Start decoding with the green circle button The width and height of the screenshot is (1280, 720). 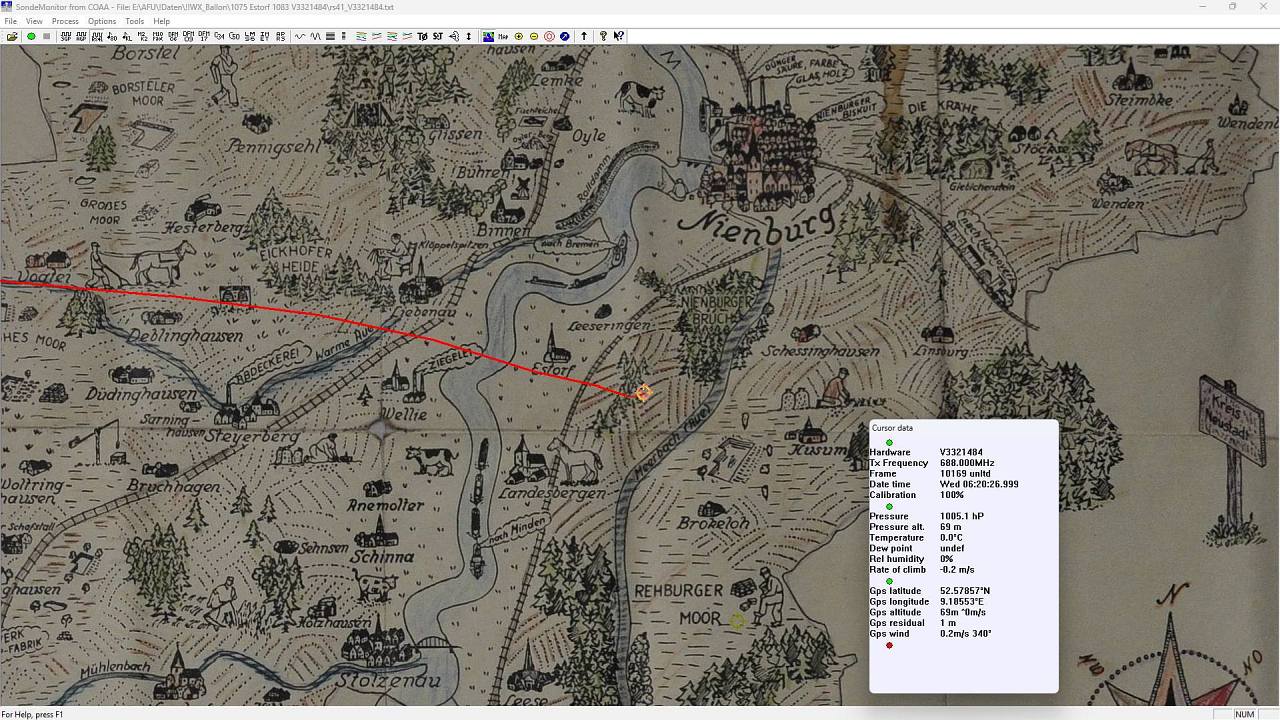pyautogui.click(x=31, y=36)
